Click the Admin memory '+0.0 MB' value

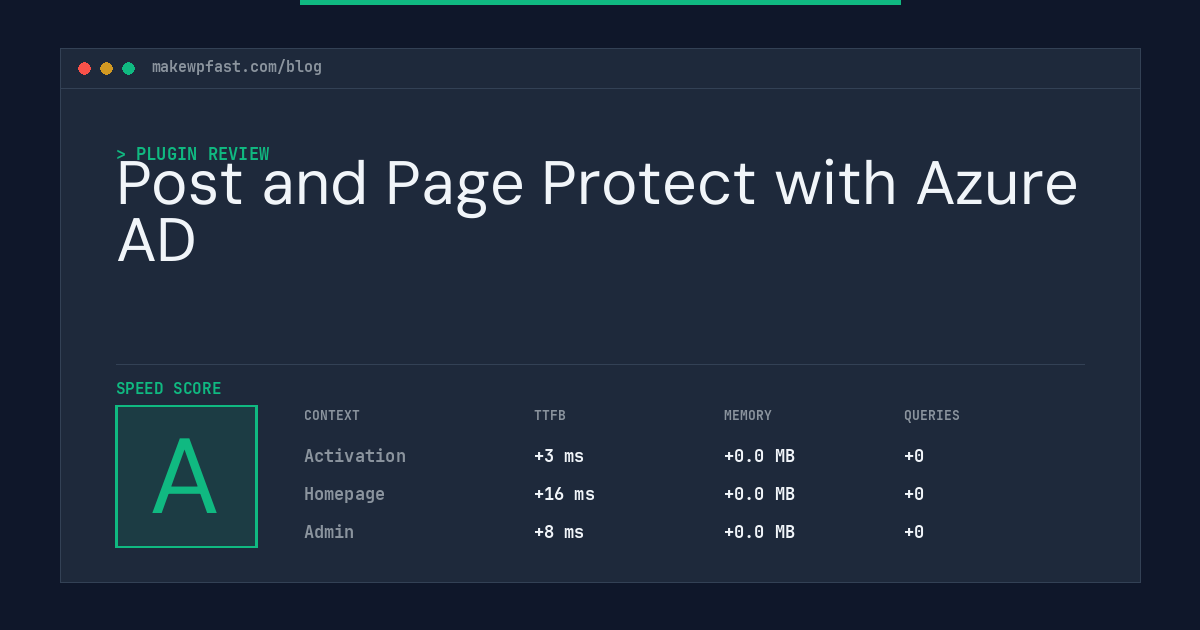click(759, 532)
